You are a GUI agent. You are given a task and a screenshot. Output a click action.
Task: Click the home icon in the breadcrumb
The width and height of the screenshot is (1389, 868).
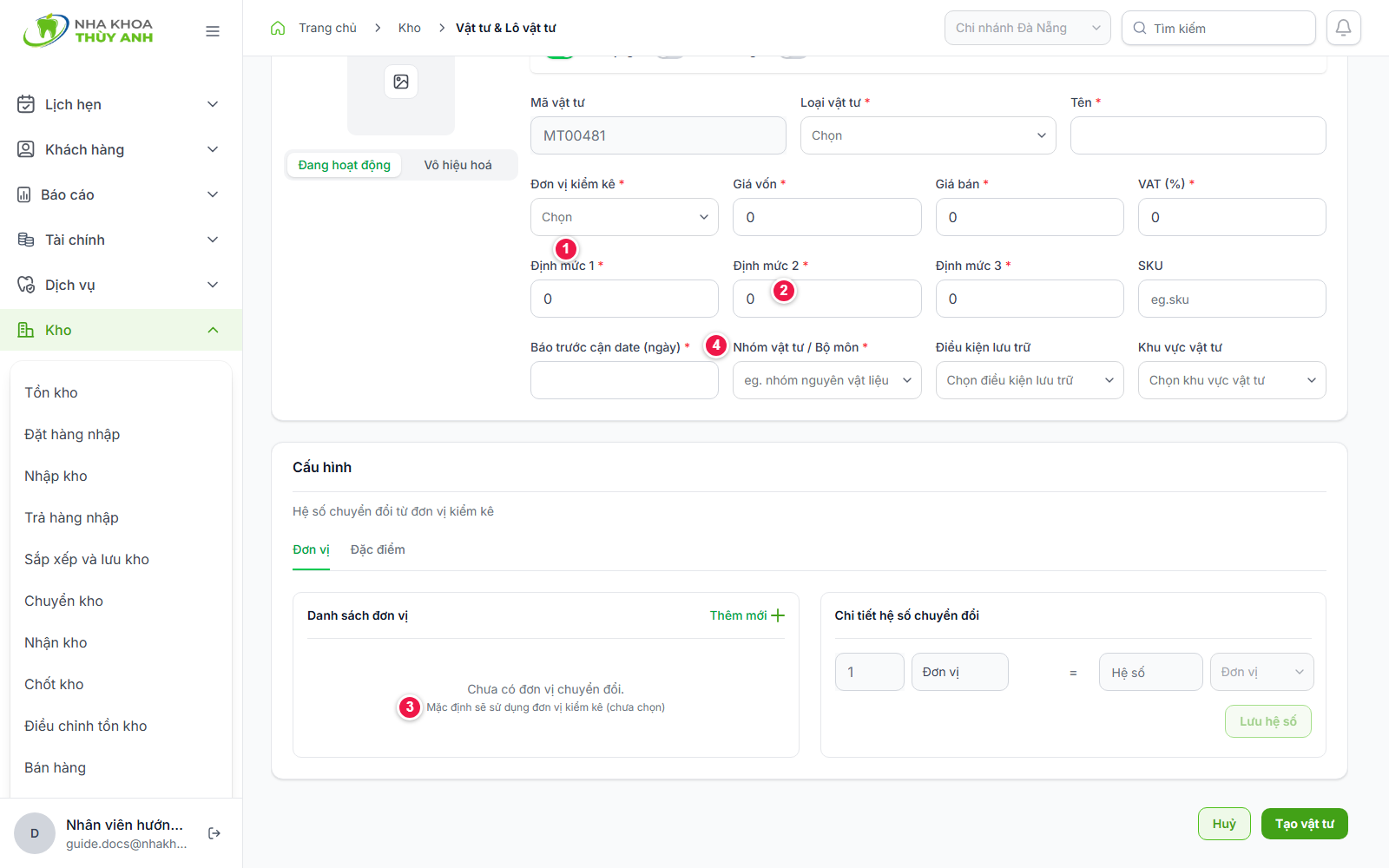click(x=278, y=28)
